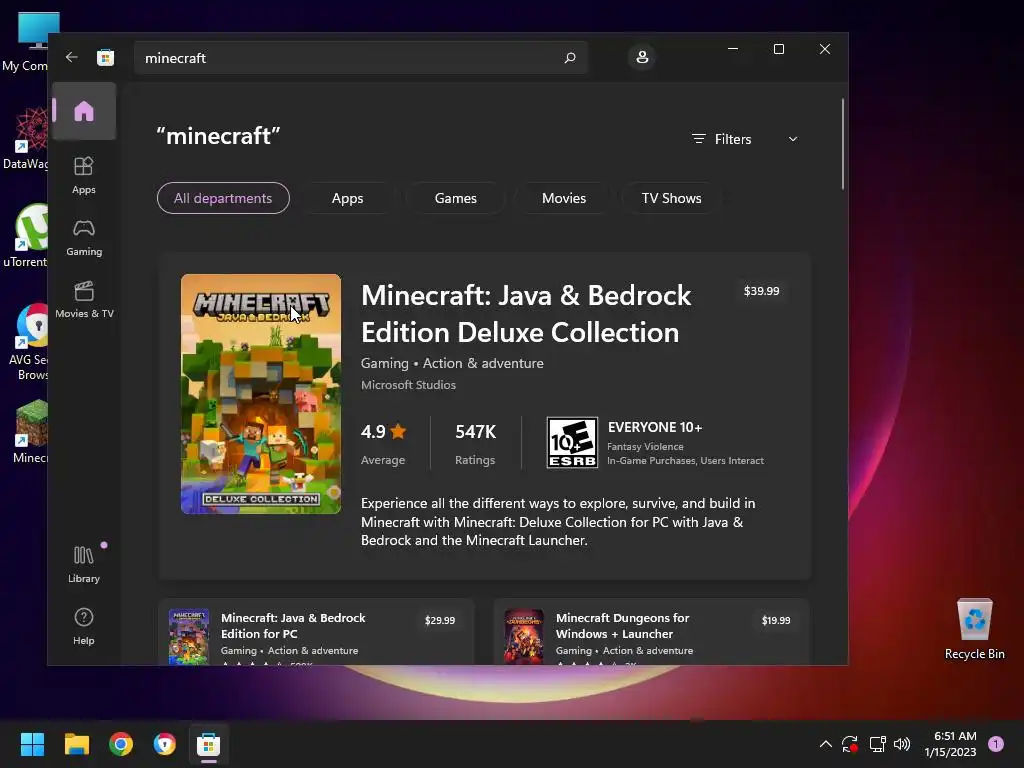The image size is (1024, 768).
Task: Filter results by Games
Action: 456,198
